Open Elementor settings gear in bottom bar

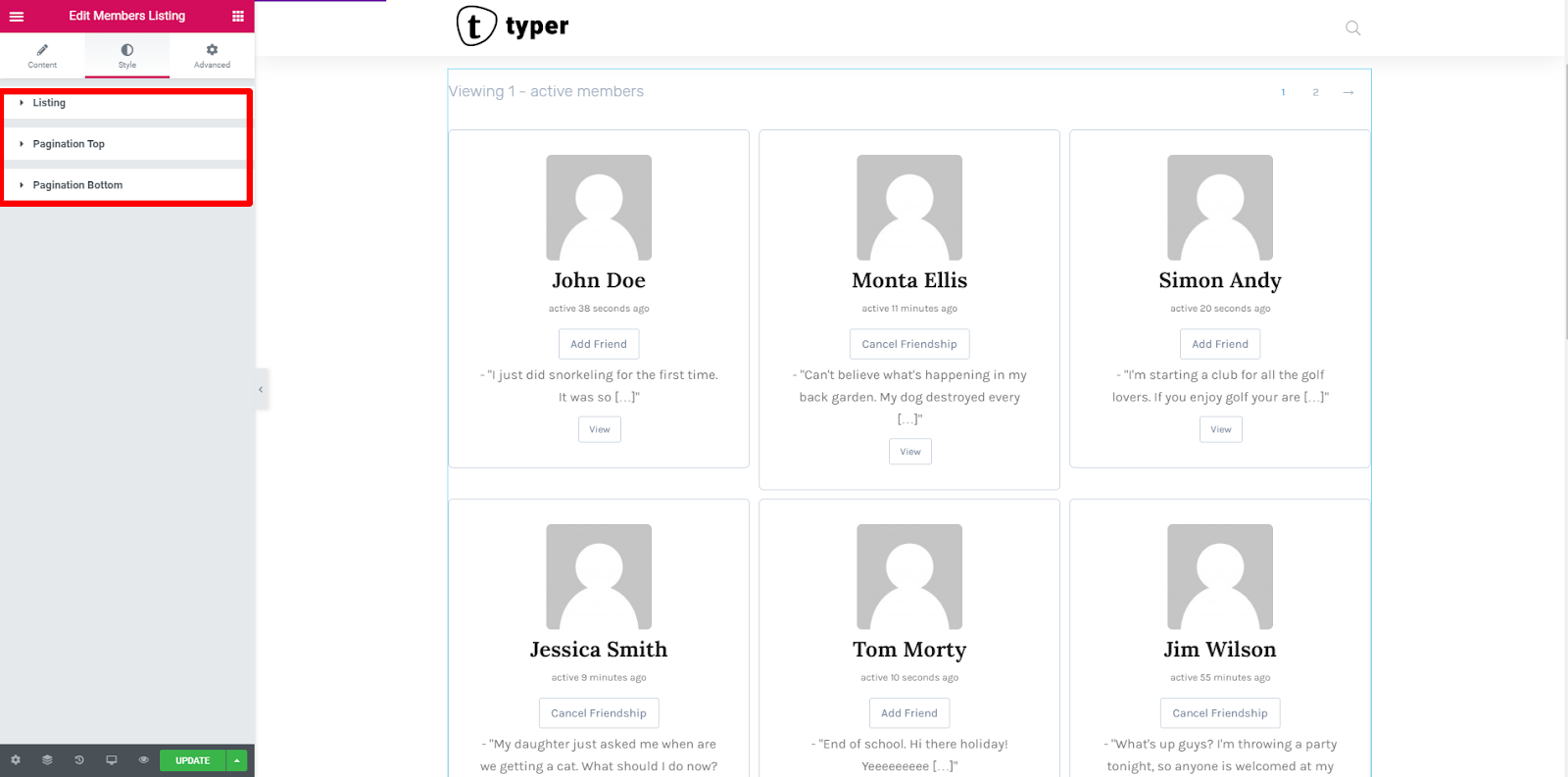[16, 760]
